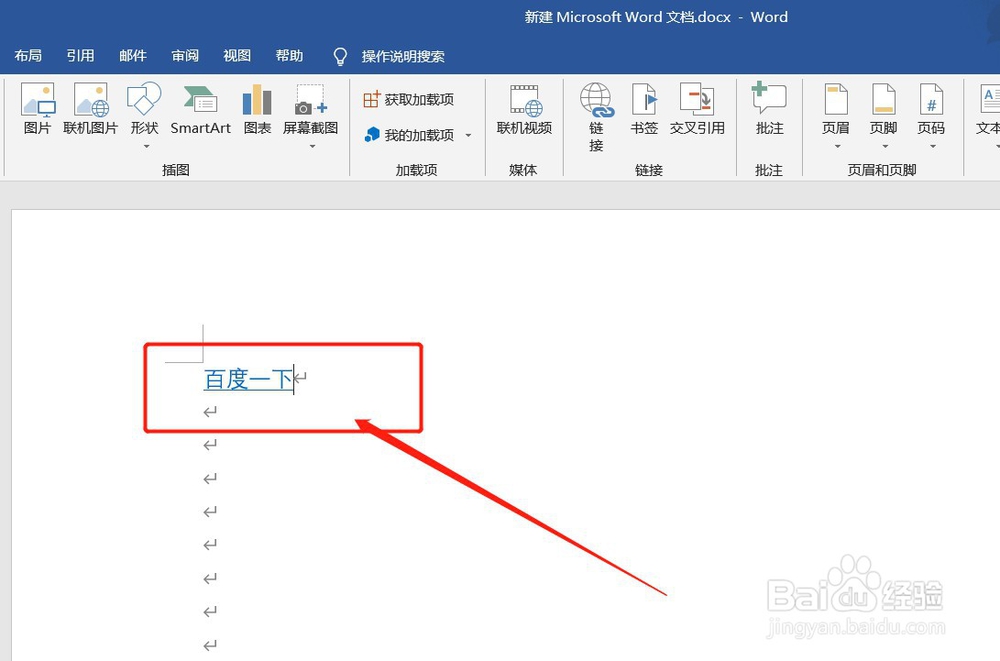
Task: Expand the 屏幕截图 dropdown arrow
Action: [x=312, y=147]
